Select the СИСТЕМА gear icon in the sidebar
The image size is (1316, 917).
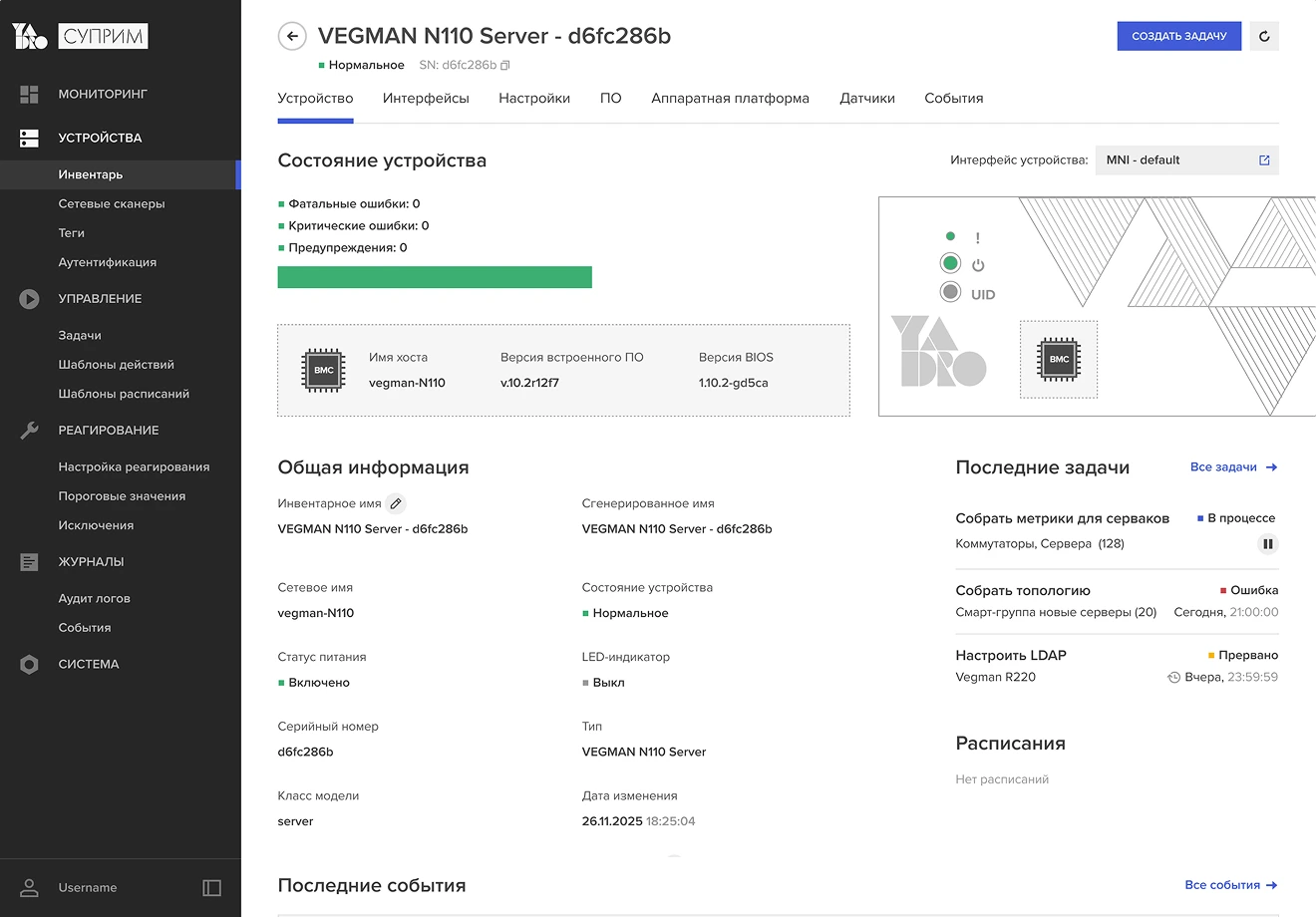tap(28, 664)
